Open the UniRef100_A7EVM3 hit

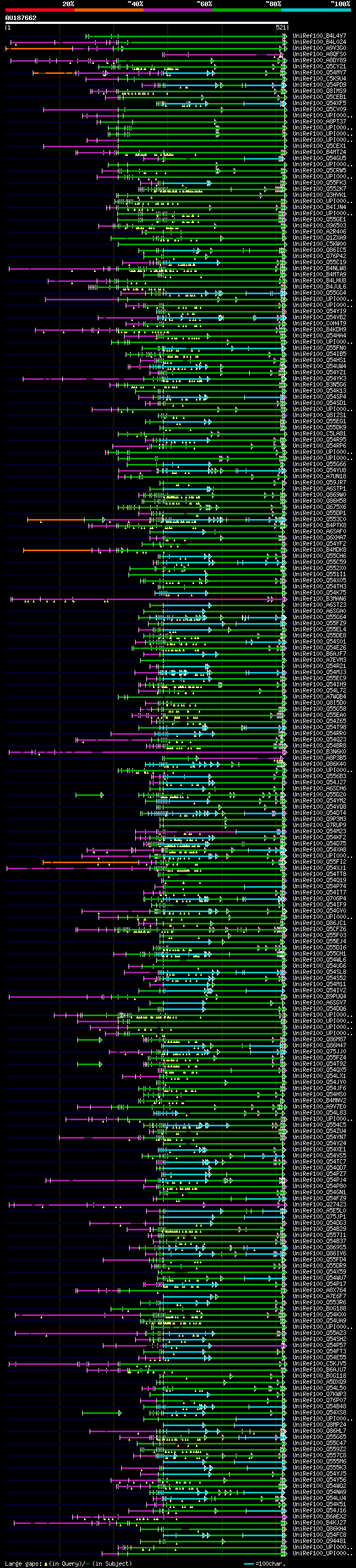319,659
